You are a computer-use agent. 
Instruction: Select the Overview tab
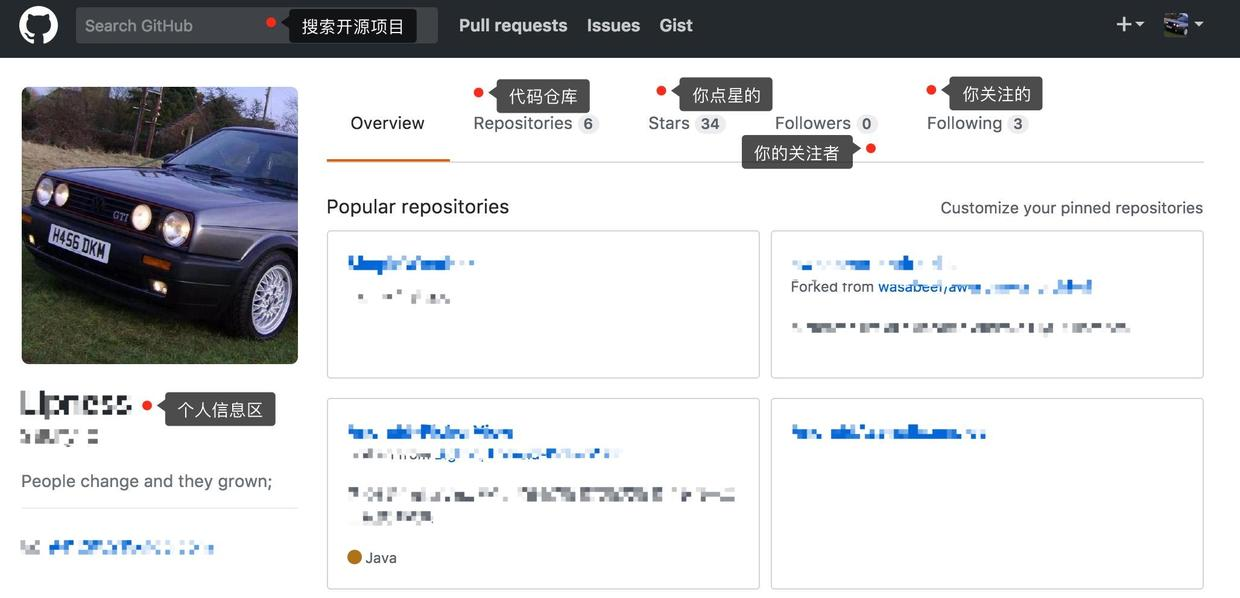pos(387,122)
